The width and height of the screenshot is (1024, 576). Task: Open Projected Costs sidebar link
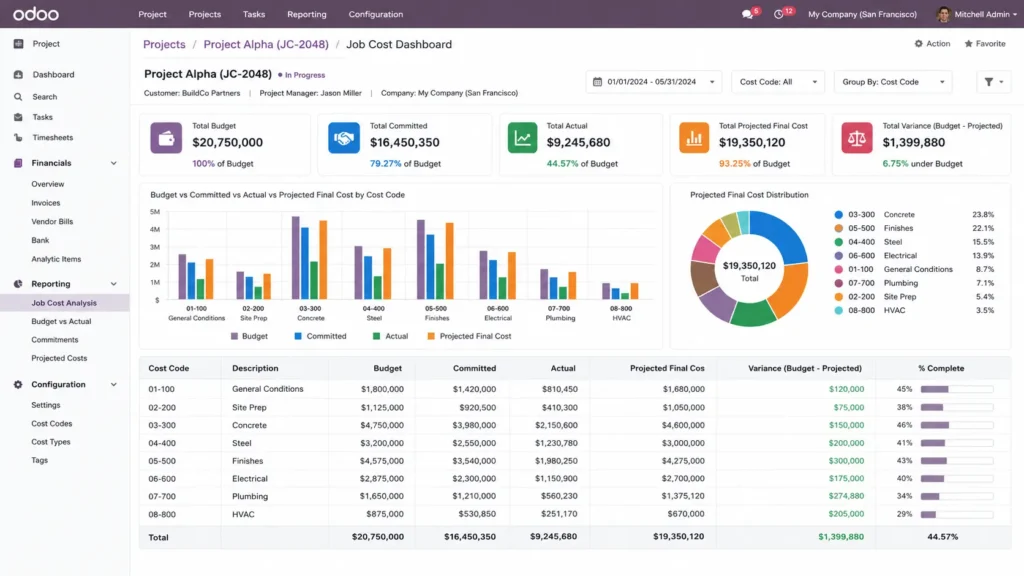(x=59, y=359)
